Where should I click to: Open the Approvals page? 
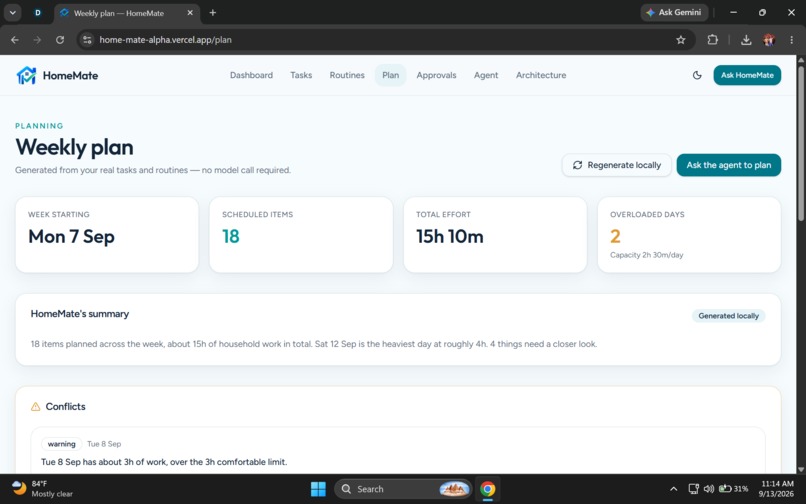436,75
